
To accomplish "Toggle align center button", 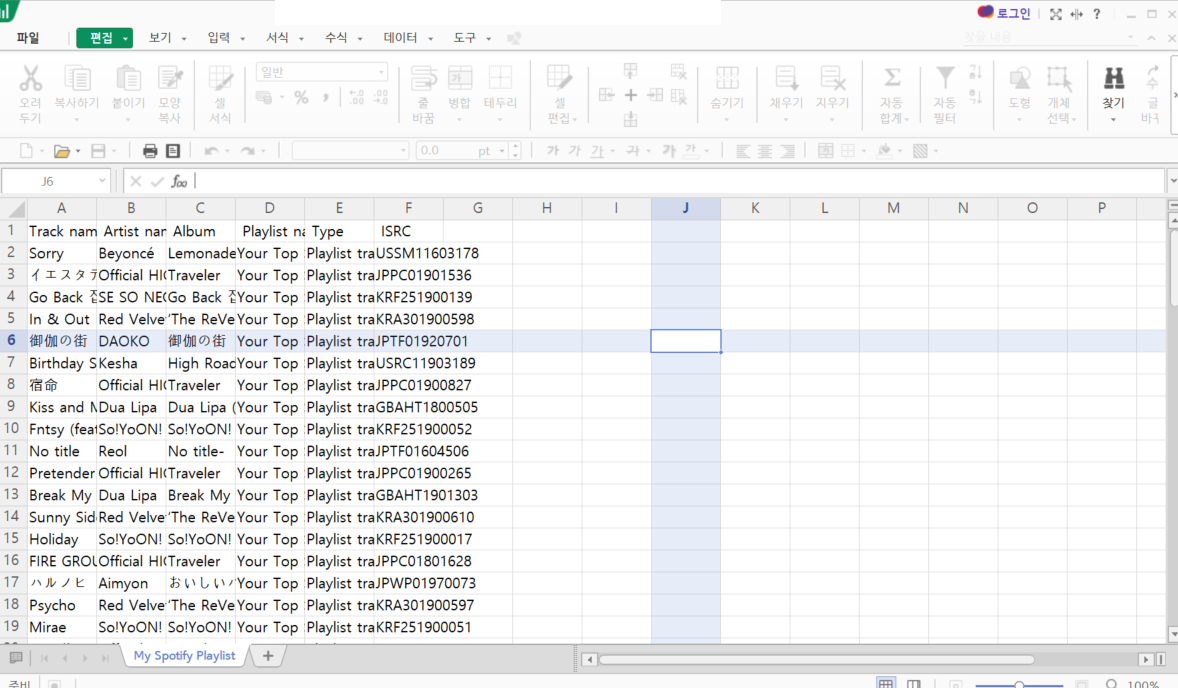I will 765,151.
